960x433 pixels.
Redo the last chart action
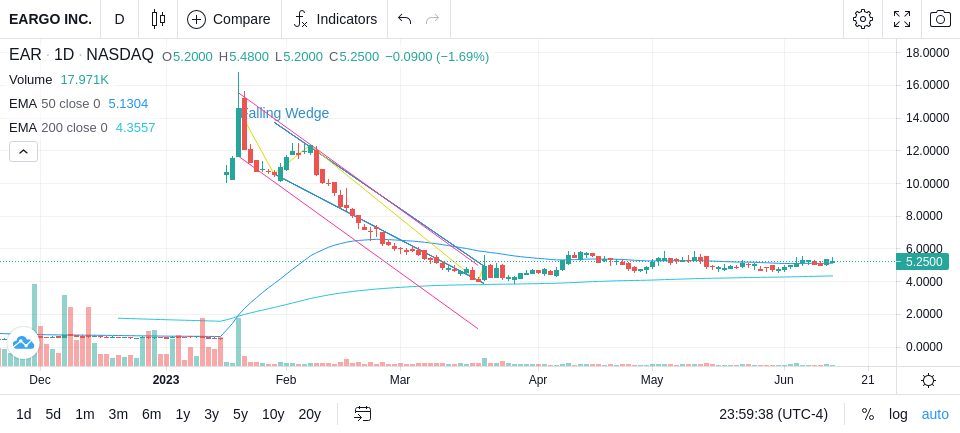pos(433,19)
